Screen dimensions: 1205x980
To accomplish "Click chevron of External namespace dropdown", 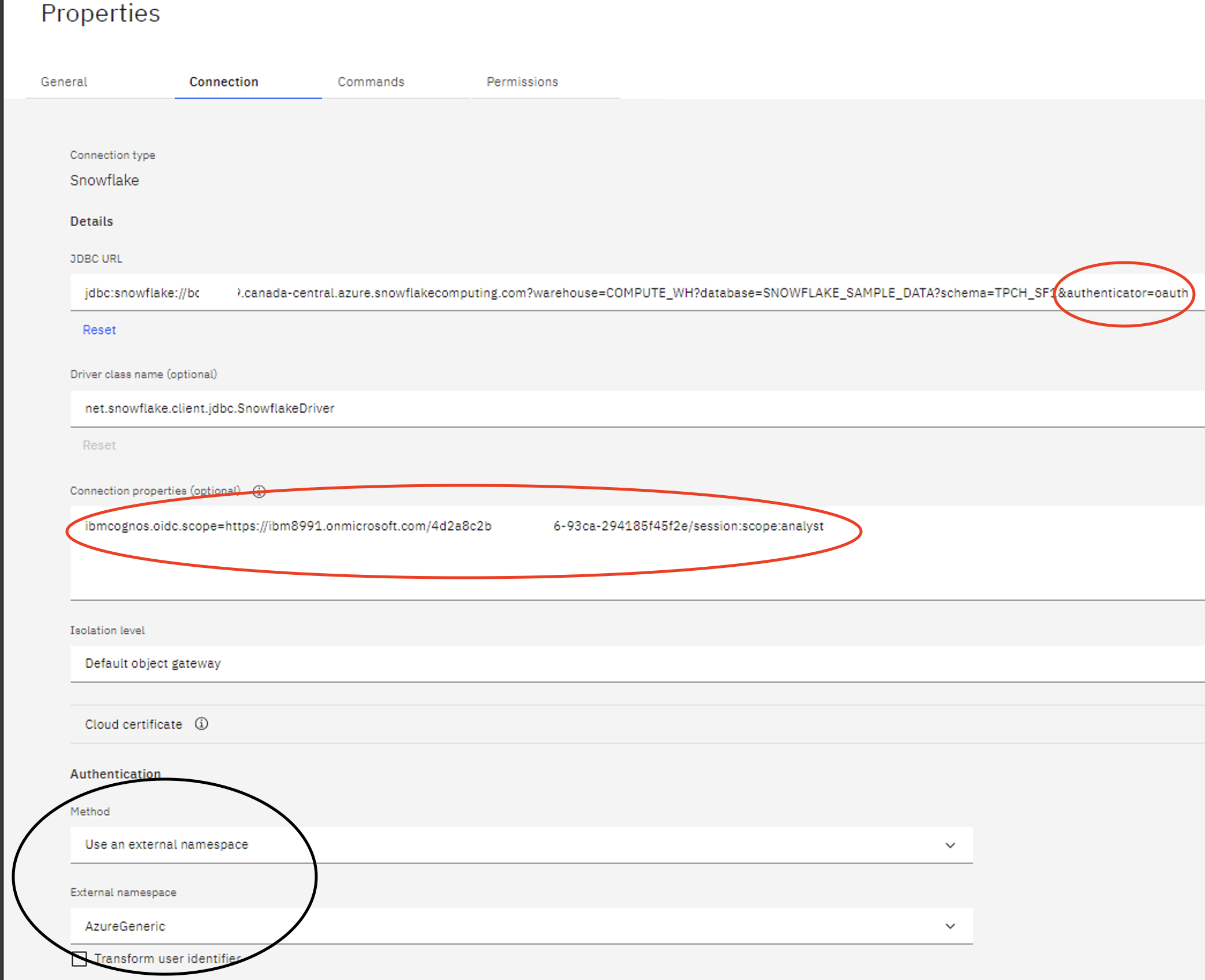I will coord(950,926).
